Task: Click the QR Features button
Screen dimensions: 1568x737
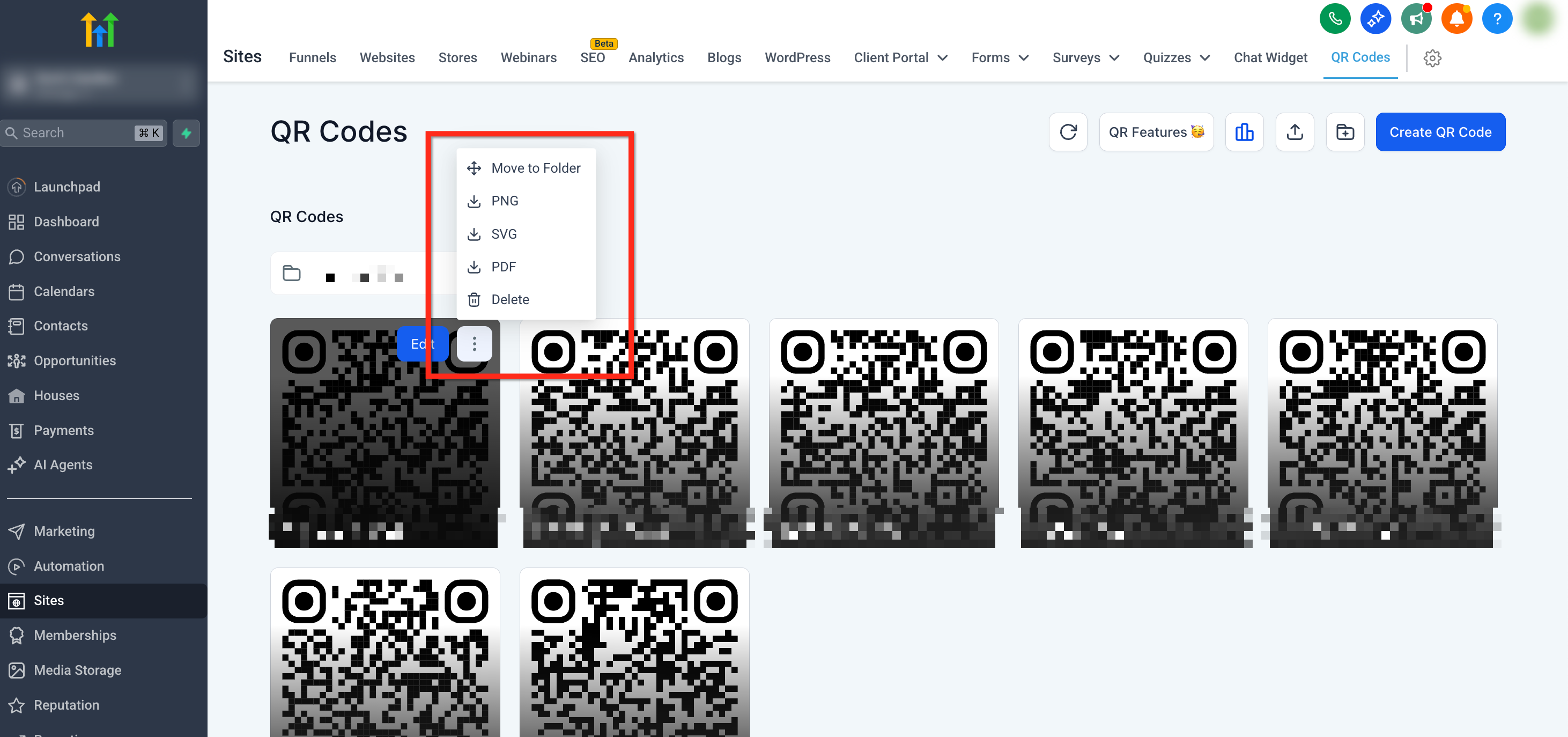Action: (x=1156, y=132)
